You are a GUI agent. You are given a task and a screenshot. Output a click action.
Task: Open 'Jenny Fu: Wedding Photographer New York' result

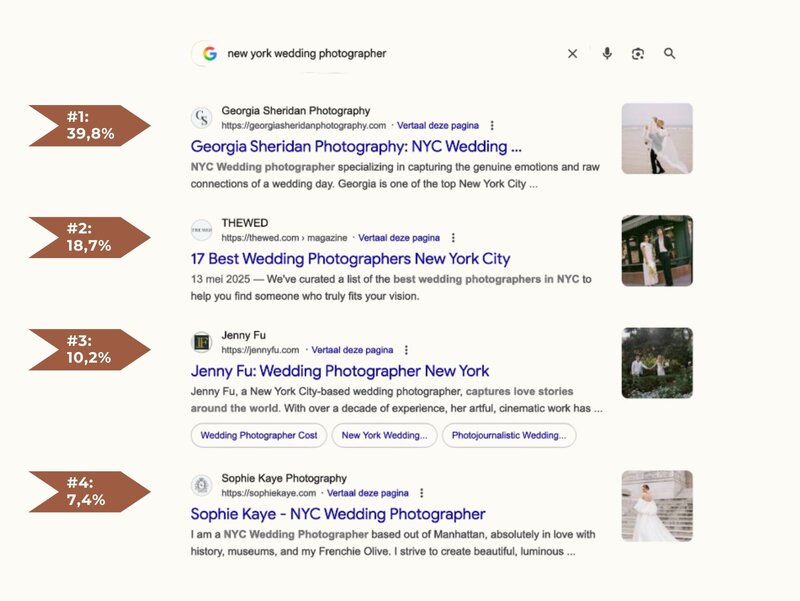pos(340,371)
